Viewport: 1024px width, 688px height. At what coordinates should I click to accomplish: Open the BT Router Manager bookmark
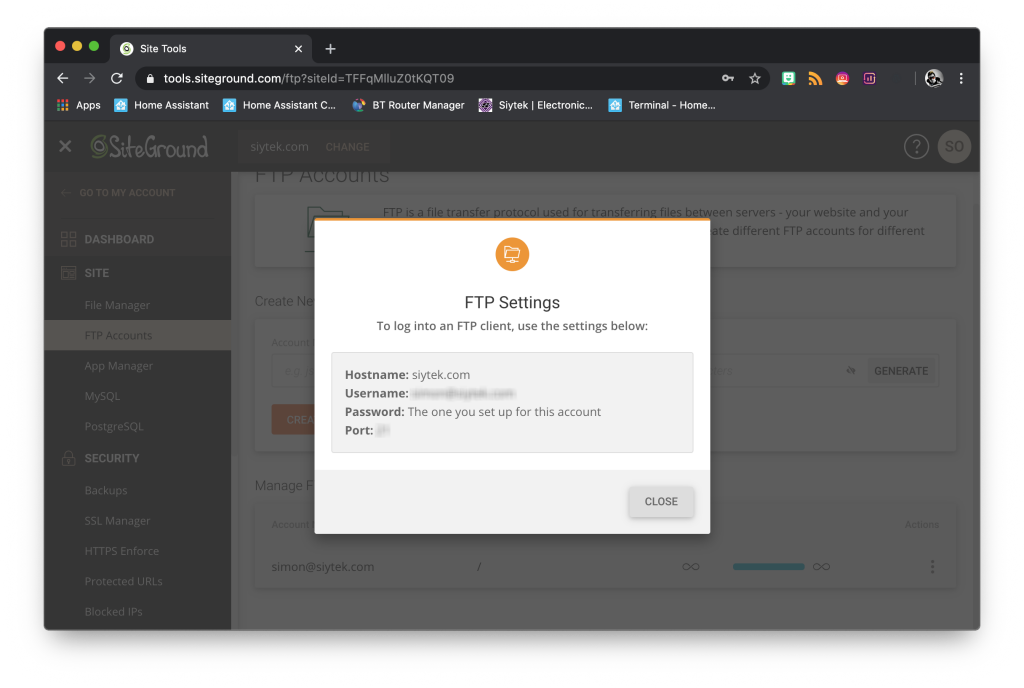click(x=408, y=105)
